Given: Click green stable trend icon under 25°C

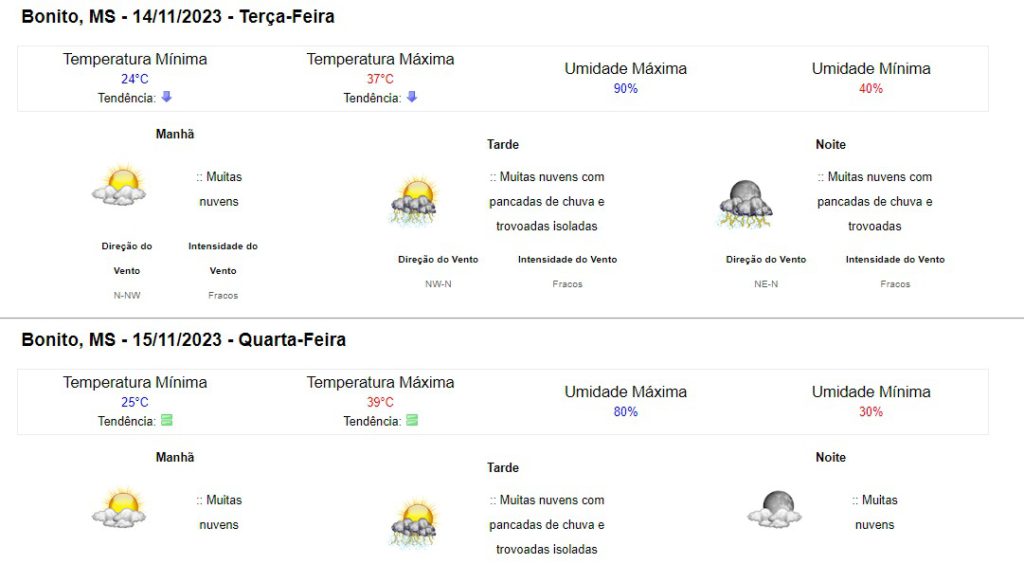Looking at the screenshot, I should [x=167, y=420].
